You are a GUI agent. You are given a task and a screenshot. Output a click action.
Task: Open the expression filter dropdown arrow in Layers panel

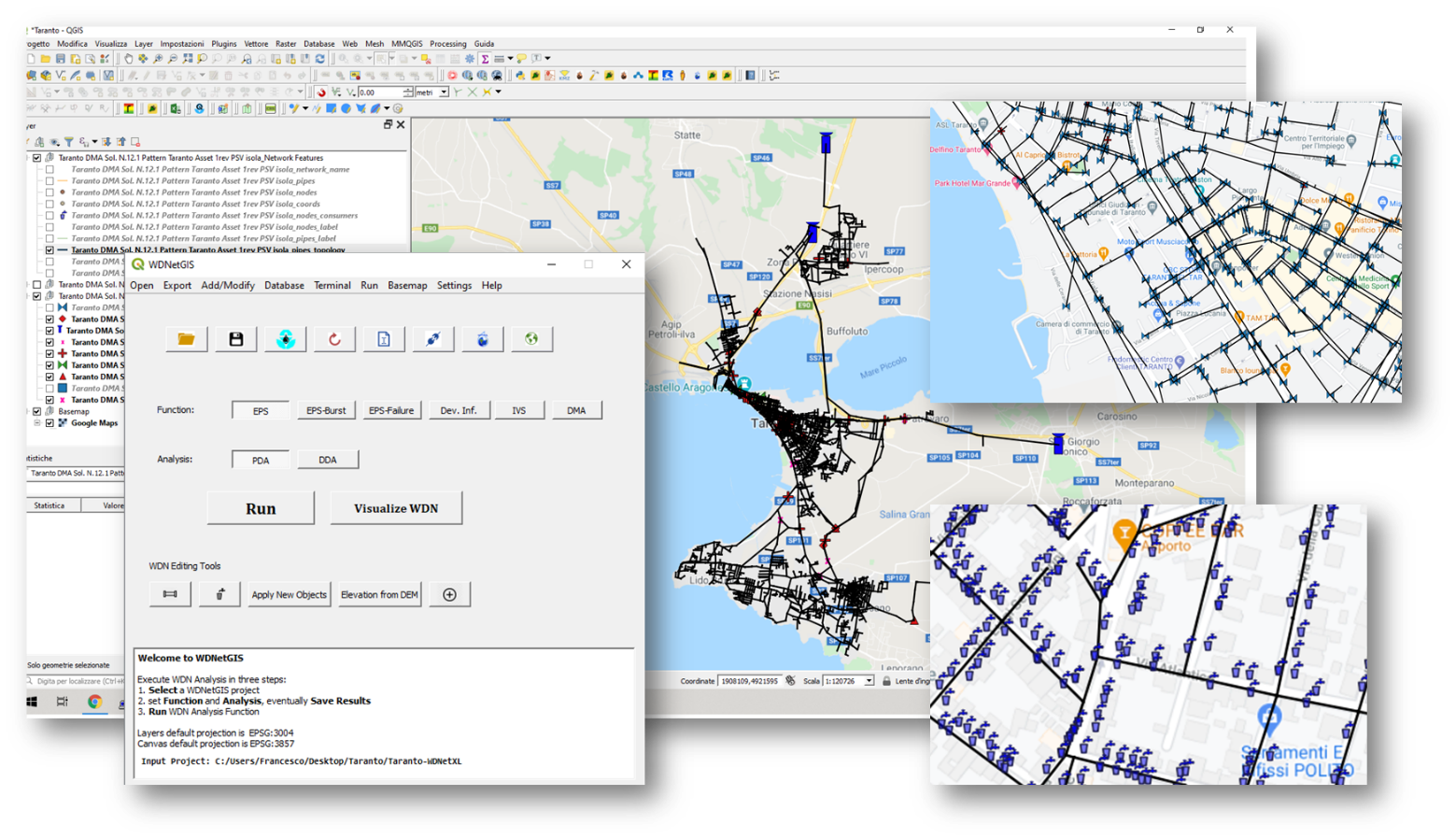pyautogui.click(x=94, y=142)
